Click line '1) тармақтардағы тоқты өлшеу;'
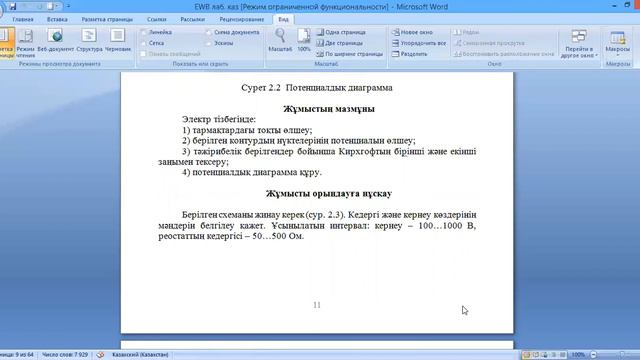Screen dimensions: 640x360 click(247, 130)
